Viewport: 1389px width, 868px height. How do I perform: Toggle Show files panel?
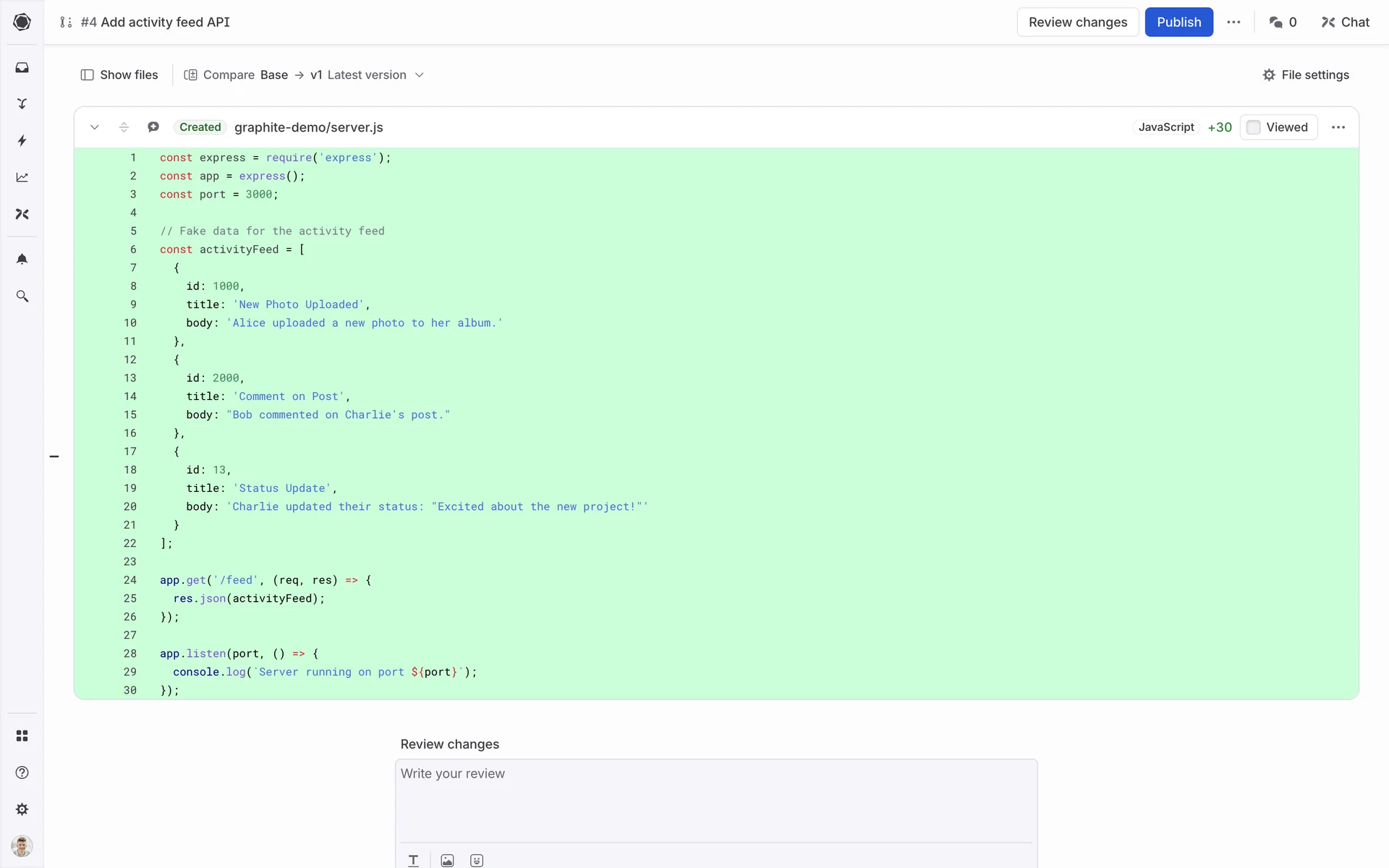point(119,75)
